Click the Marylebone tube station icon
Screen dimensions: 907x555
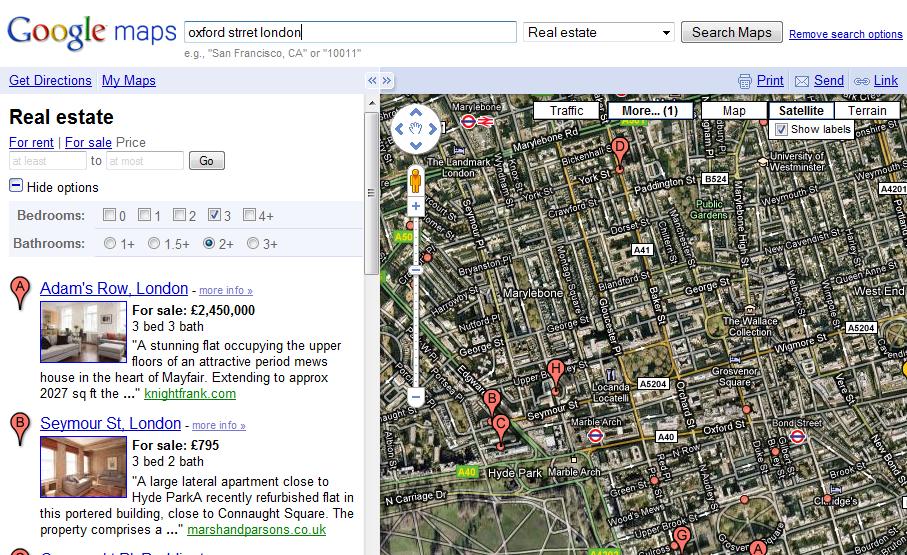[x=469, y=122]
